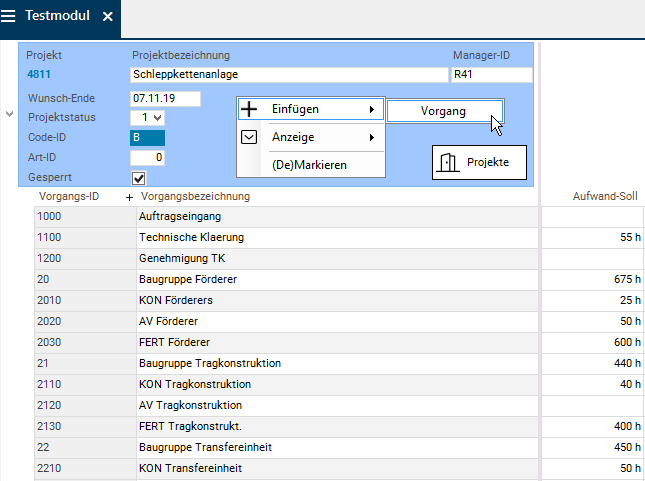Click Vorgangs-ID cell 2010
This screenshot has width=645, height=481.
pyautogui.click(x=85, y=300)
